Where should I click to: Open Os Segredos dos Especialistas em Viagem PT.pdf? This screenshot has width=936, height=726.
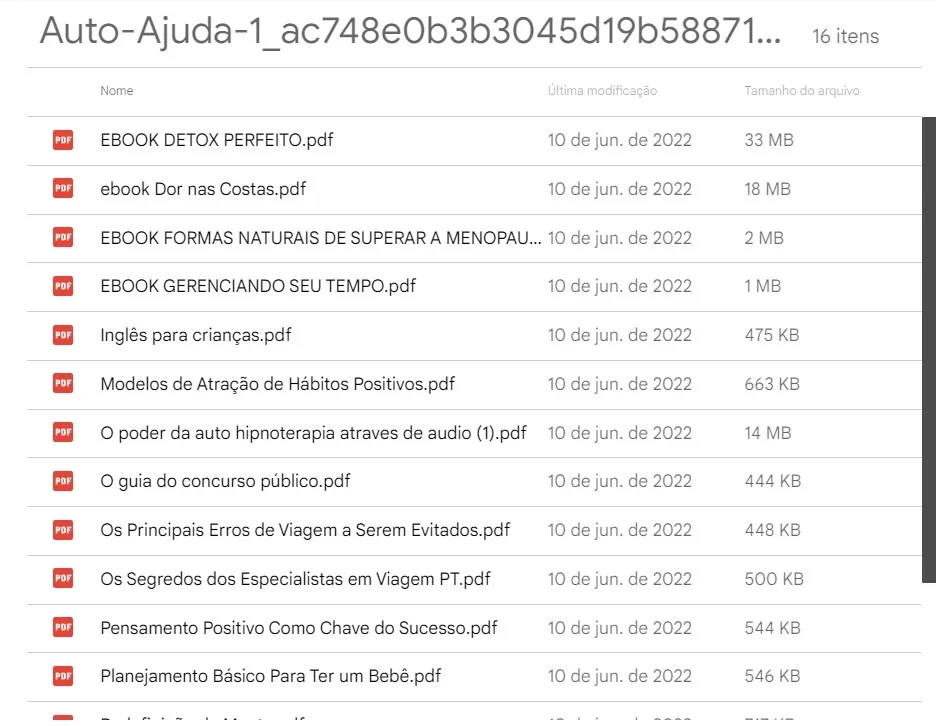click(x=295, y=579)
